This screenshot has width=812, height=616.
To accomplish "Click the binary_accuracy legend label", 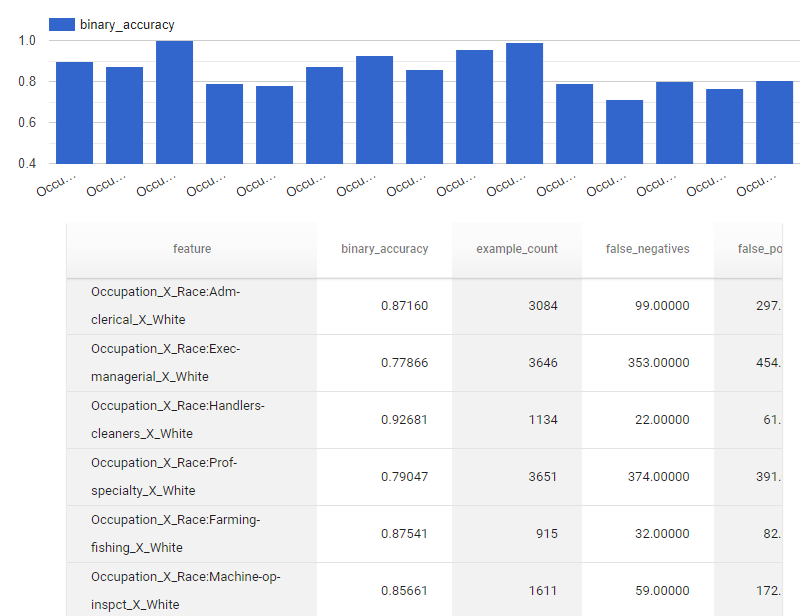I will 127,25.
